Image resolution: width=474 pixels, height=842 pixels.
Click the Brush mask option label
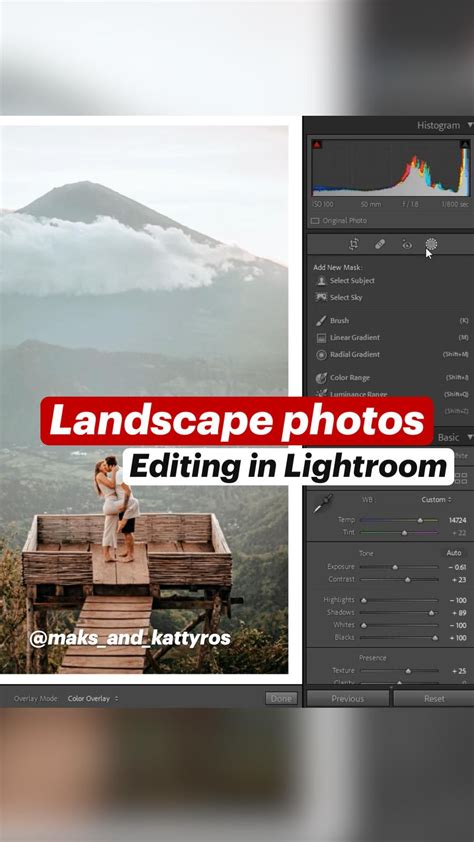(x=339, y=321)
